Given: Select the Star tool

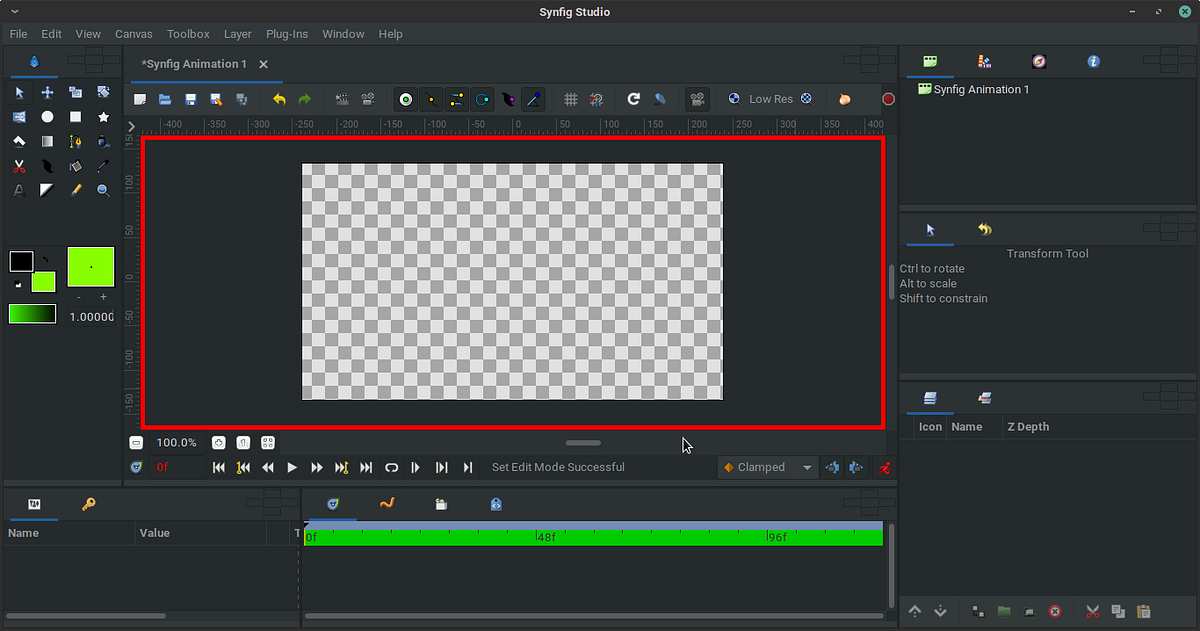Looking at the screenshot, I should tap(103, 116).
